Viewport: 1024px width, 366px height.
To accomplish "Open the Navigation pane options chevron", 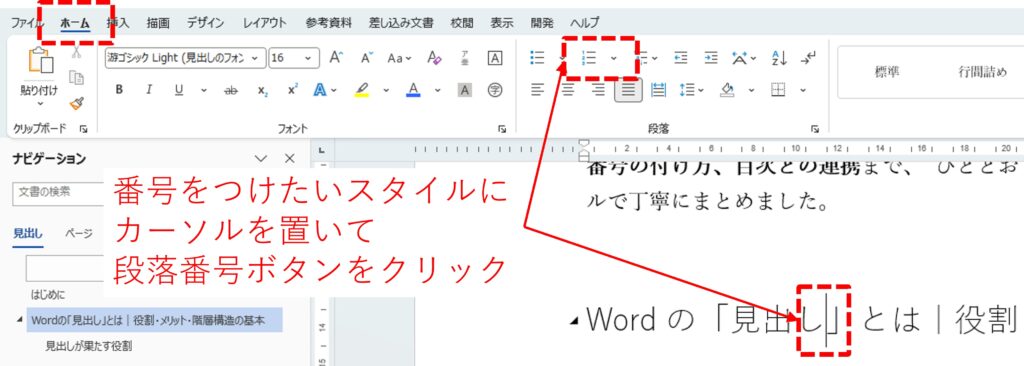I will point(261,158).
